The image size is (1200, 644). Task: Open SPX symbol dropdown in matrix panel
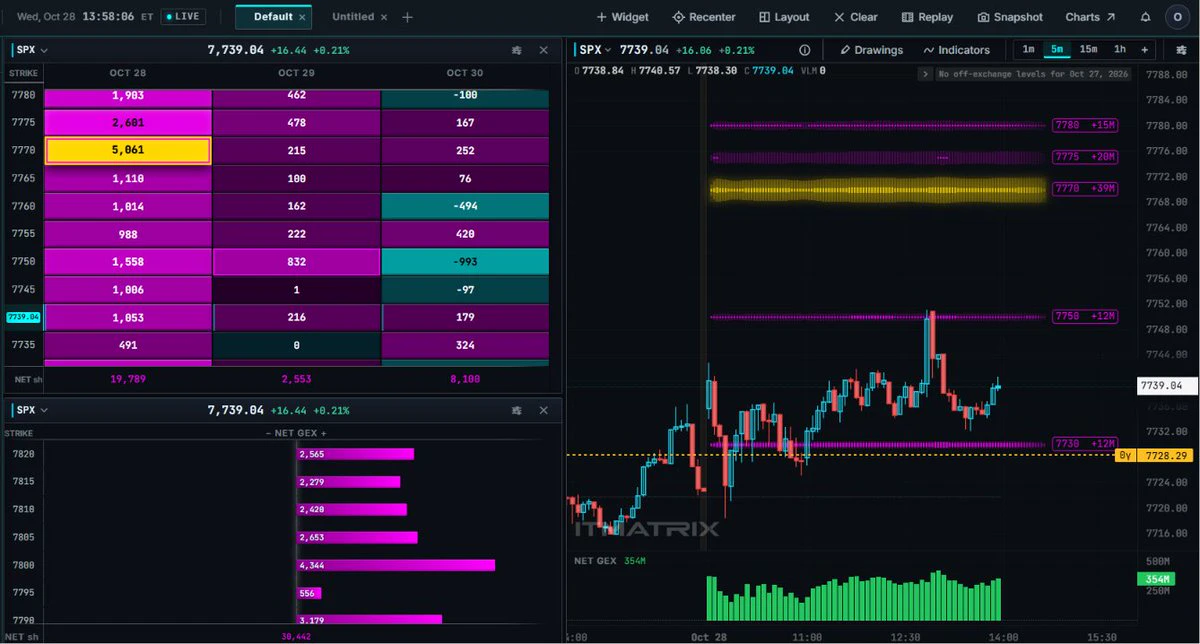point(32,49)
